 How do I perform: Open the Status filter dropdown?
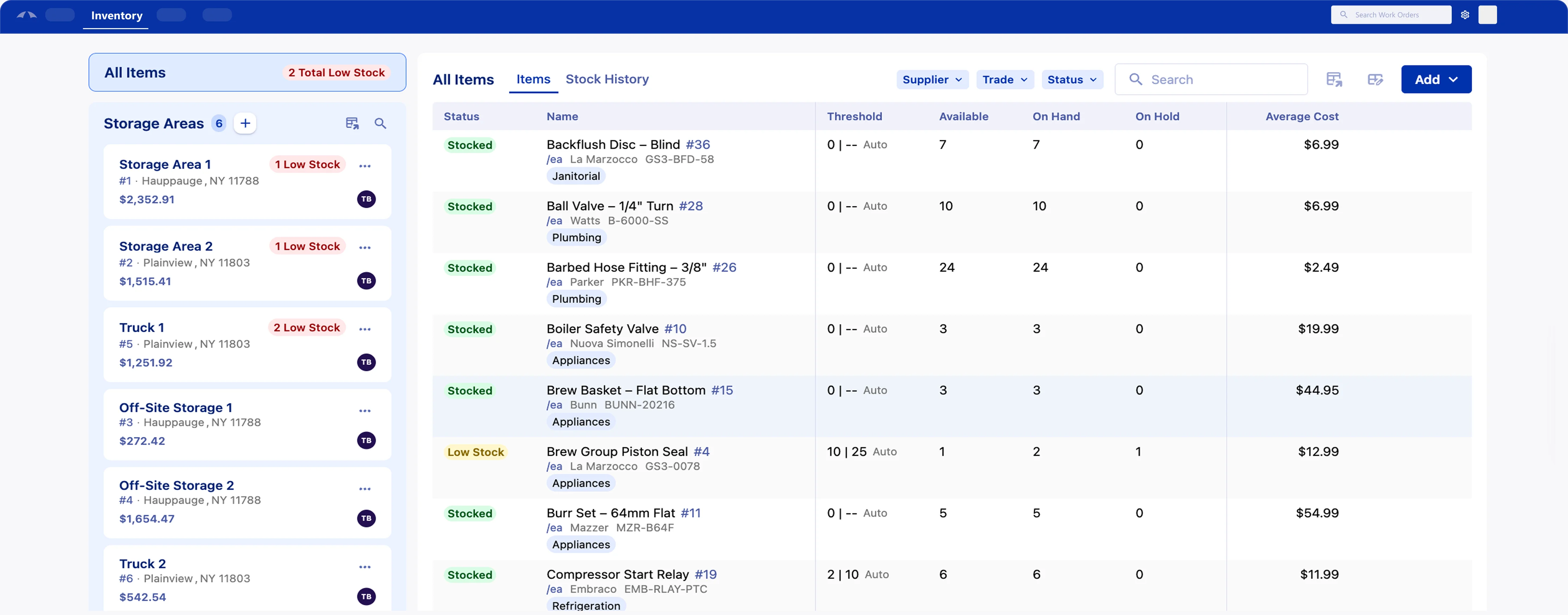click(x=1072, y=80)
